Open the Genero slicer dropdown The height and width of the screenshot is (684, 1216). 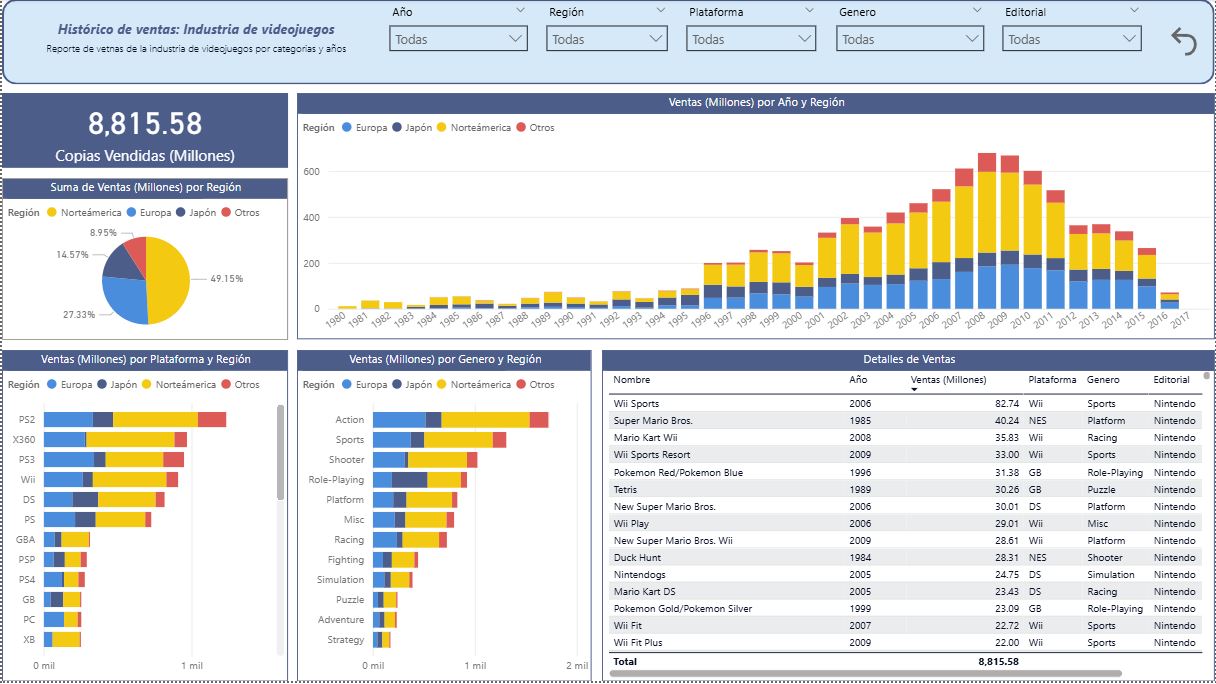910,40
